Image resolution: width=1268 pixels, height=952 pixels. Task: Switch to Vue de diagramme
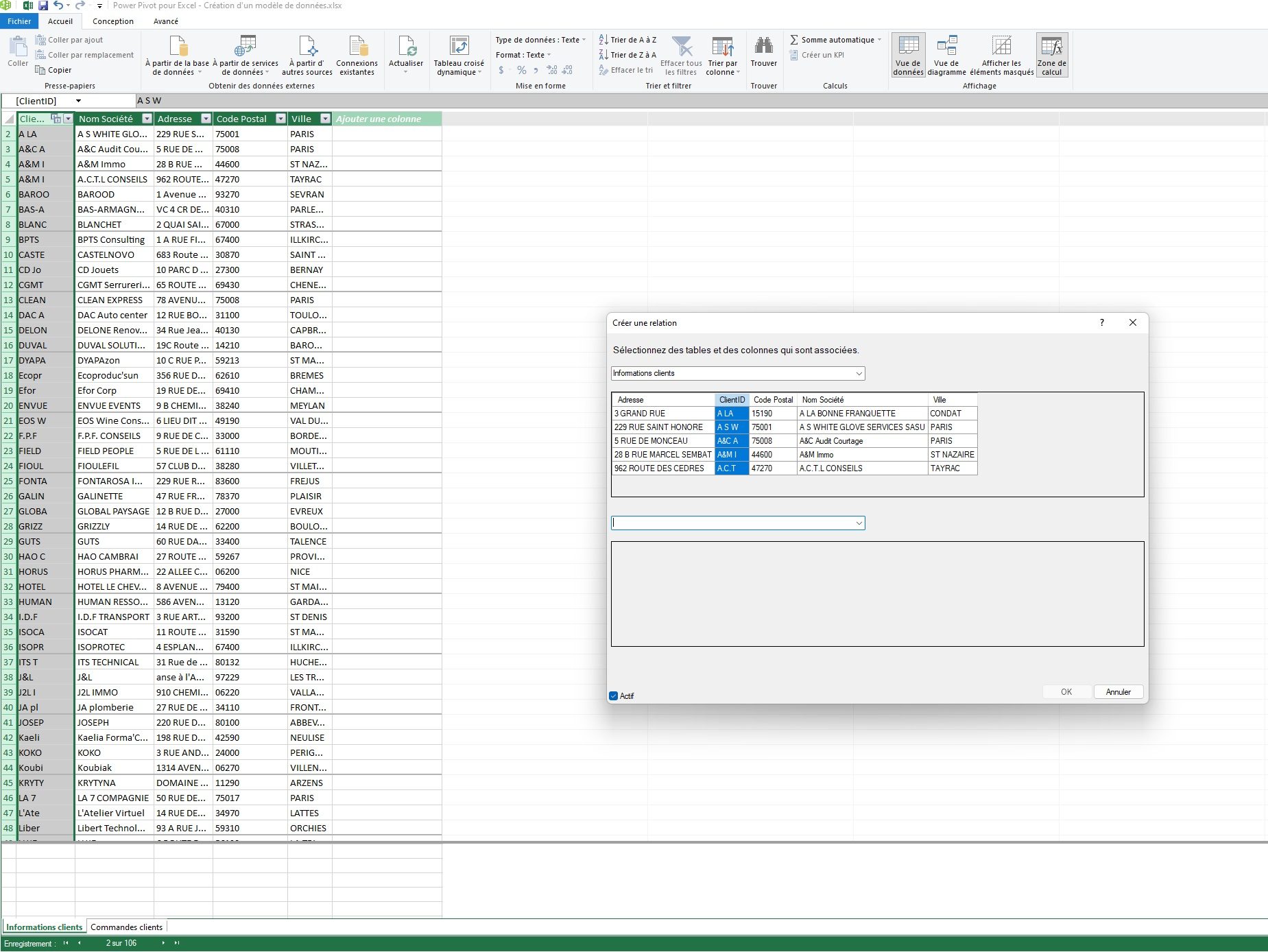tap(946, 56)
